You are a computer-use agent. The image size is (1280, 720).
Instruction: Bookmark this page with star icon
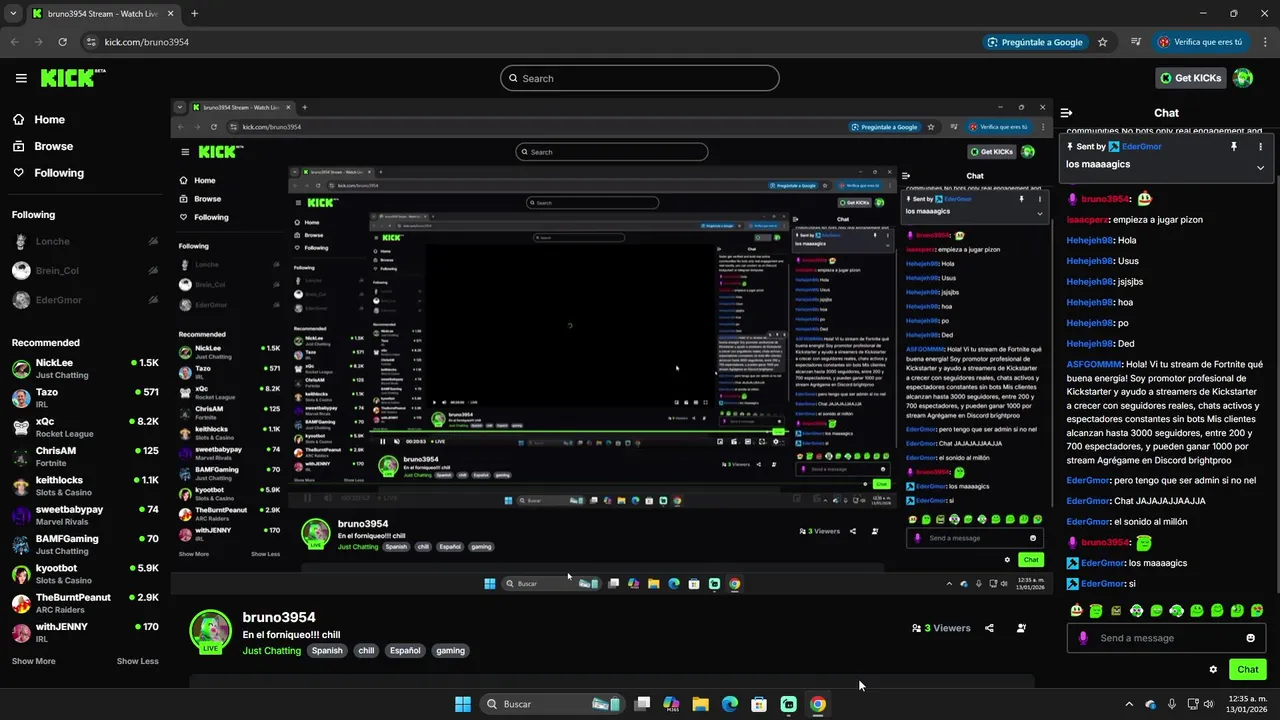tap(1103, 42)
